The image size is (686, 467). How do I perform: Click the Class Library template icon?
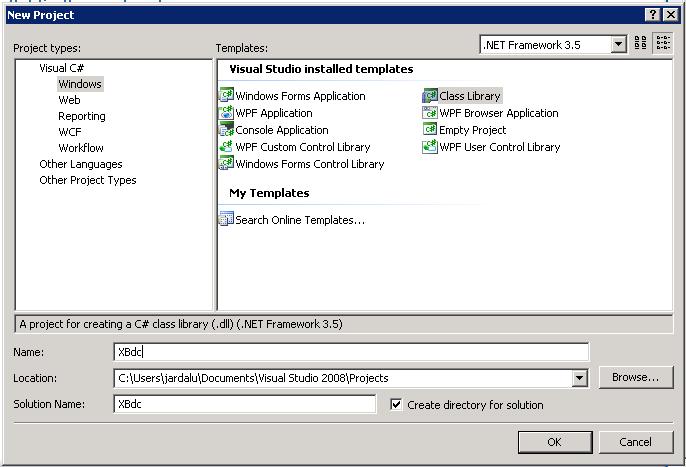(x=430, y=95)
